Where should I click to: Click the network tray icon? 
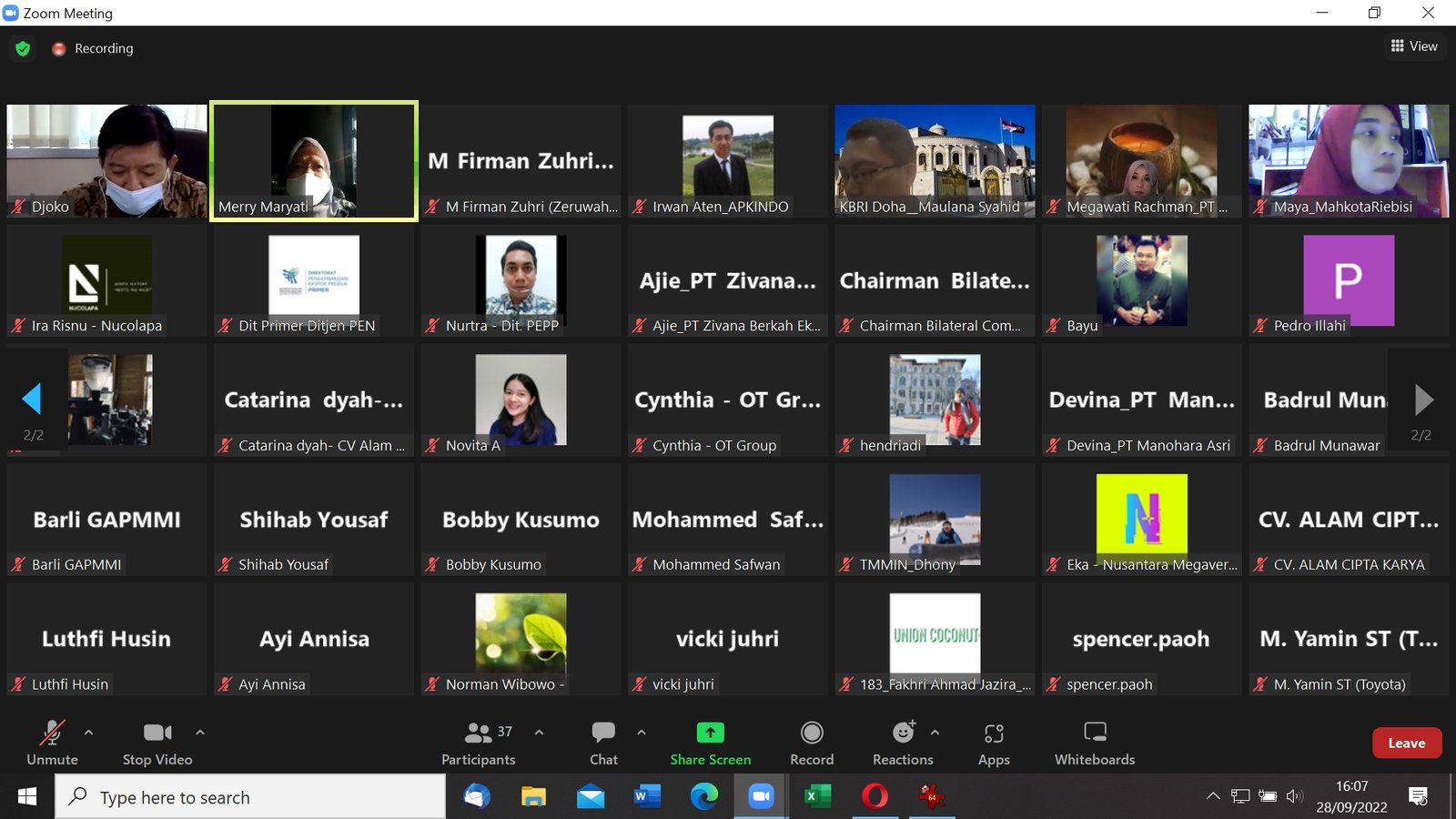pyautogui.click(x=1240, y=796)
